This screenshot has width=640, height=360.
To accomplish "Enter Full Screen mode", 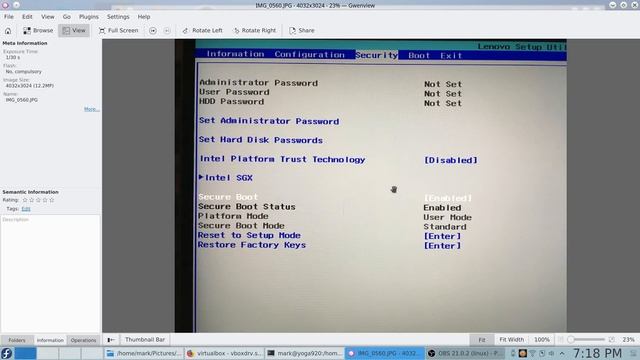I will pyautogui.click(x=118, y=31).
